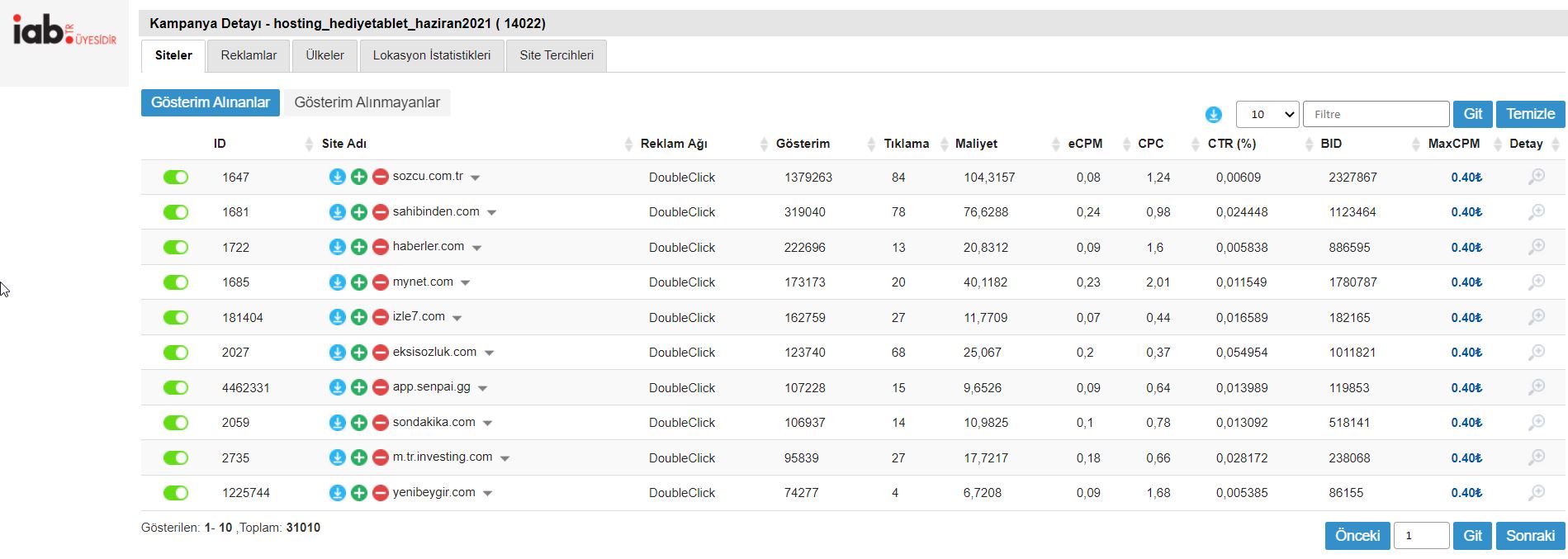Switch to the Siteler tab
Screen dimensions: 1568x559
pos(173,55)
